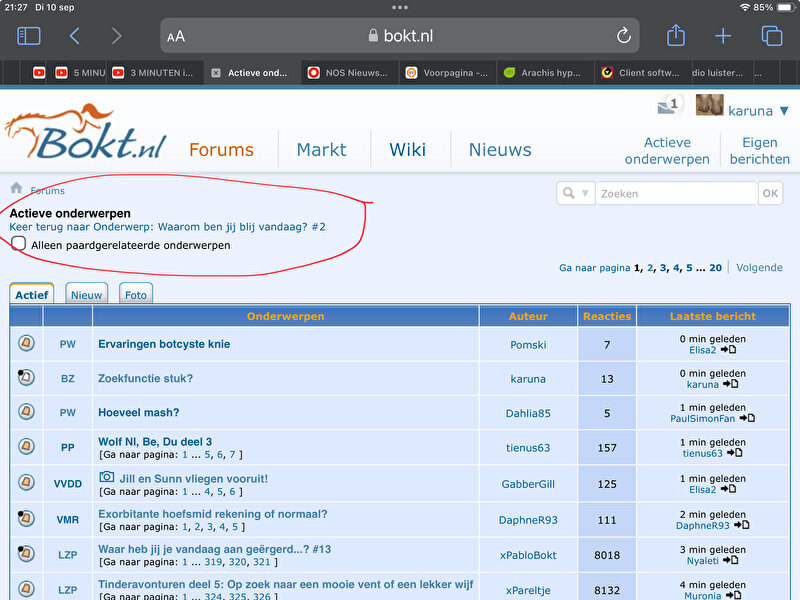Switch to the Foto tab
800x600 pixels.
pos(136,295)
